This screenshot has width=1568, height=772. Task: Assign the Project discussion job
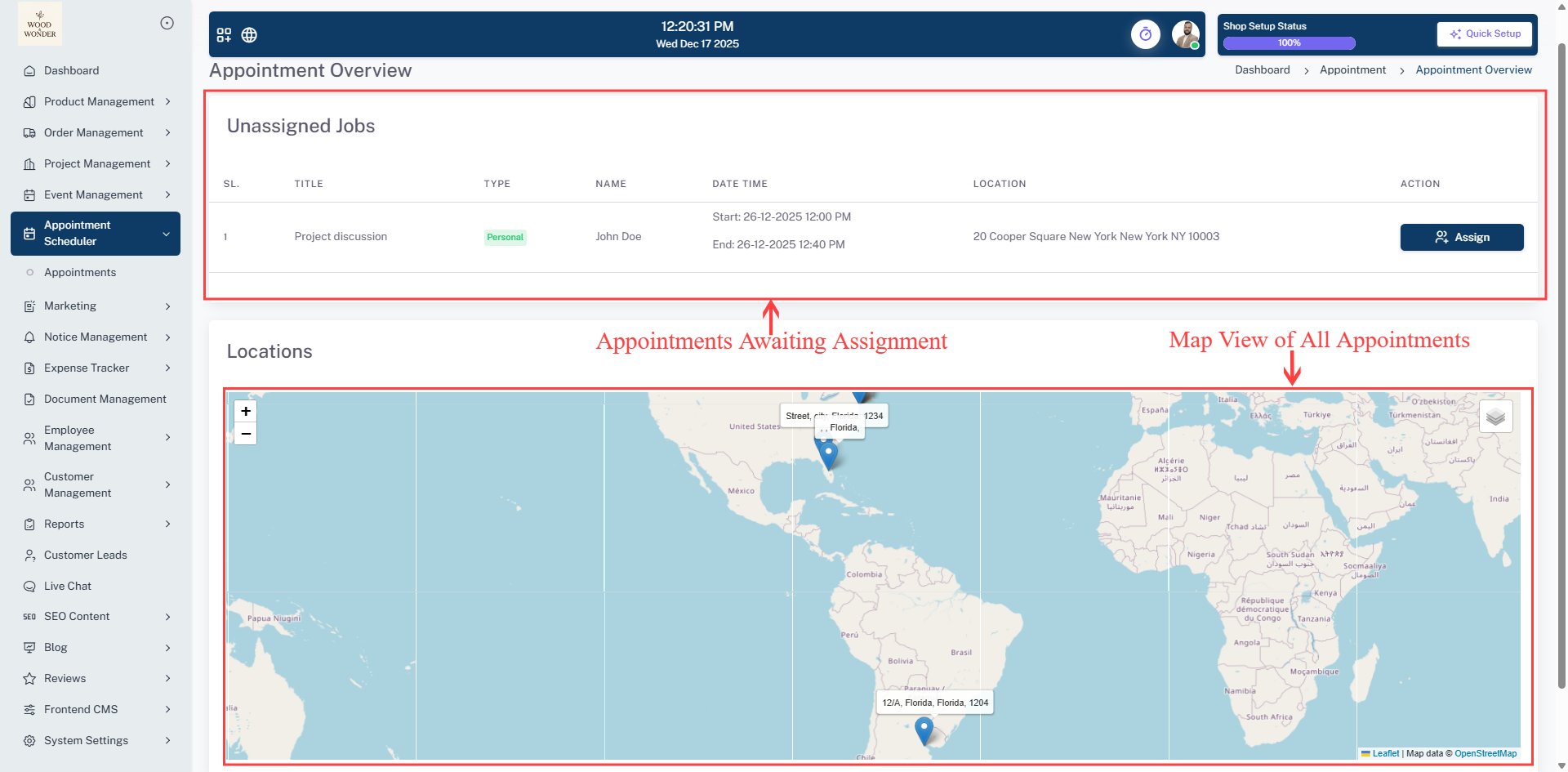(x=1461, y=238)
